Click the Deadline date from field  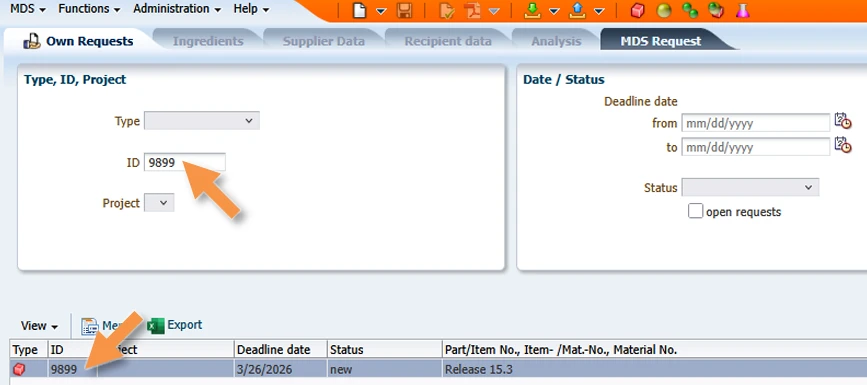pyautogui.click(x=756, y=123)
